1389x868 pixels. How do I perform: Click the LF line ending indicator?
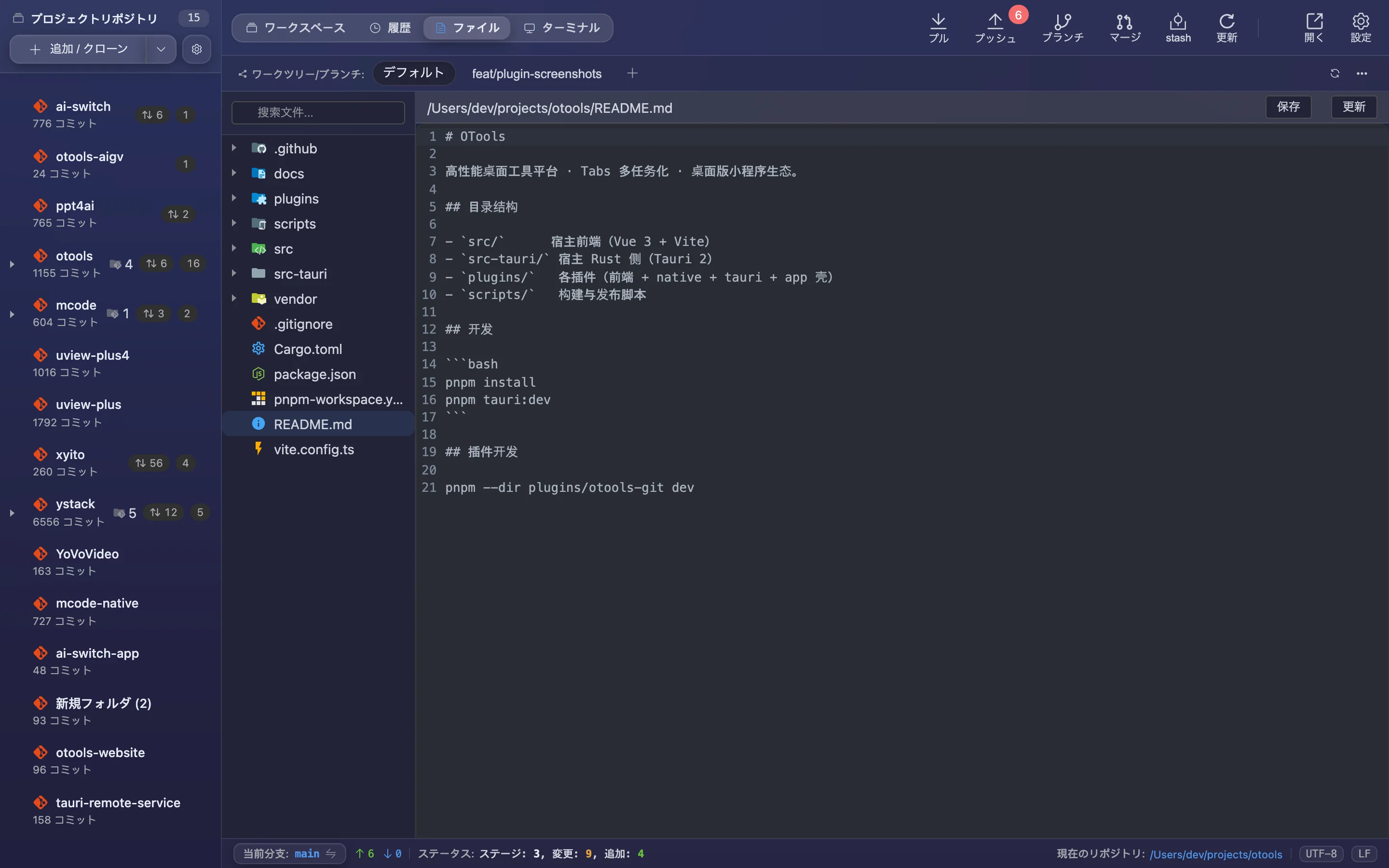[1364, 854]
